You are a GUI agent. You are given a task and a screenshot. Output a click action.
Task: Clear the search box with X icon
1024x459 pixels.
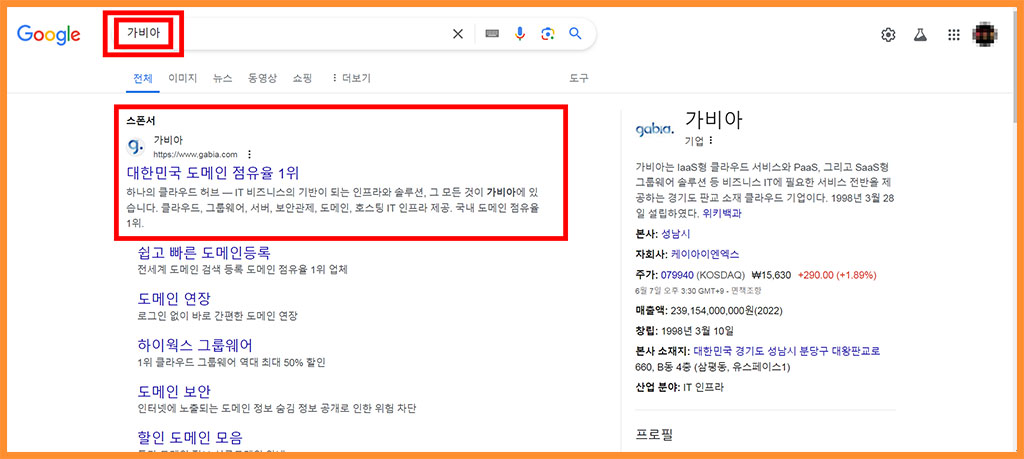(458, 34)
